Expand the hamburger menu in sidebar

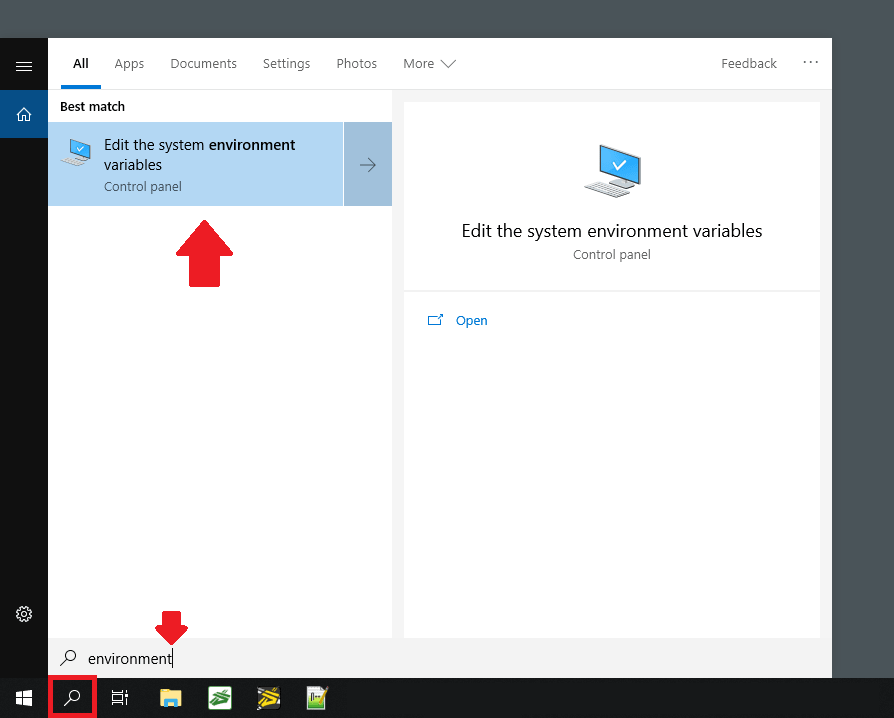[24, 66]
